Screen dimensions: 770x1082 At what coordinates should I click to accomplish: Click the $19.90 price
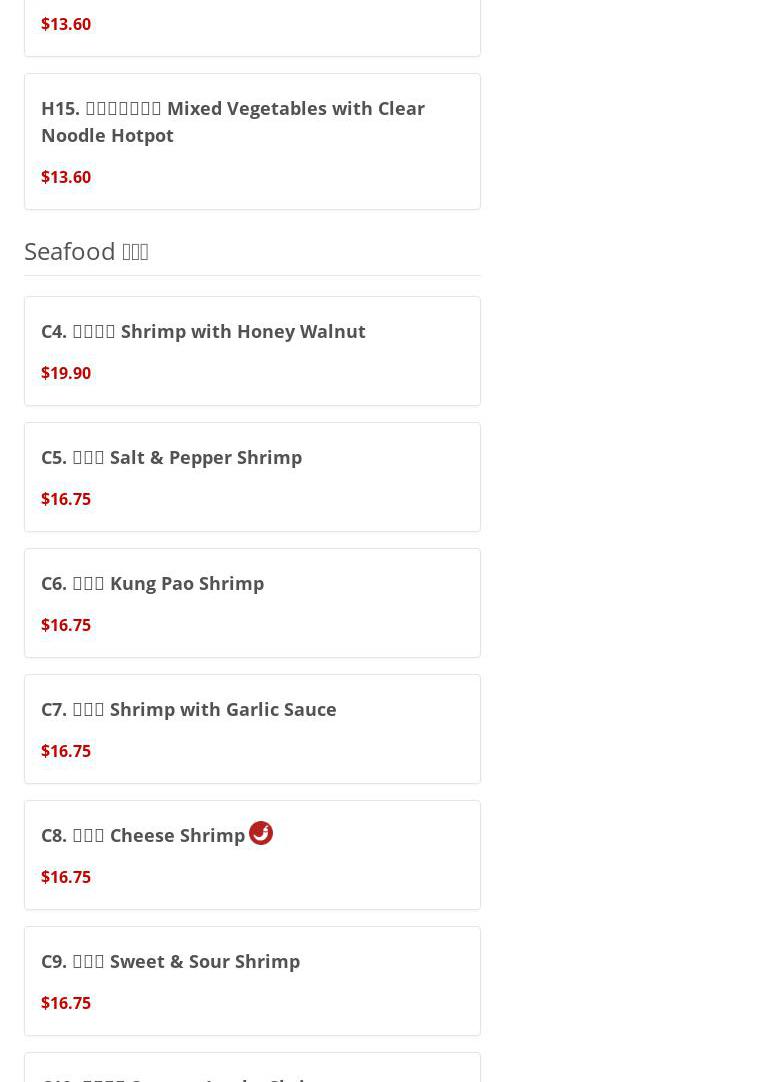coord(66,373)
